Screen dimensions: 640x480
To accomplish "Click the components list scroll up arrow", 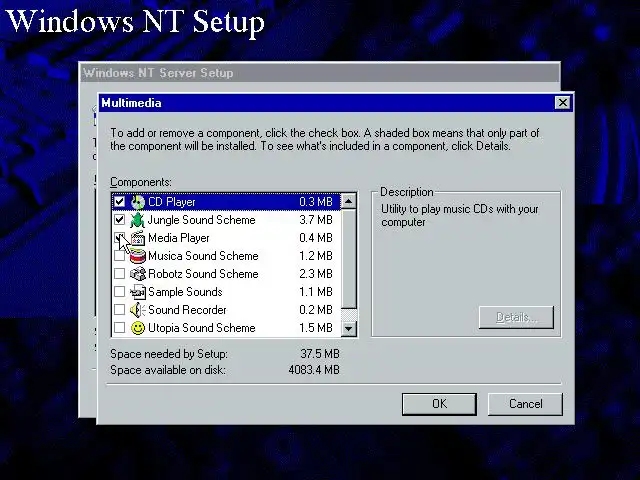I will pyautogui.click(x=349, y=201).
